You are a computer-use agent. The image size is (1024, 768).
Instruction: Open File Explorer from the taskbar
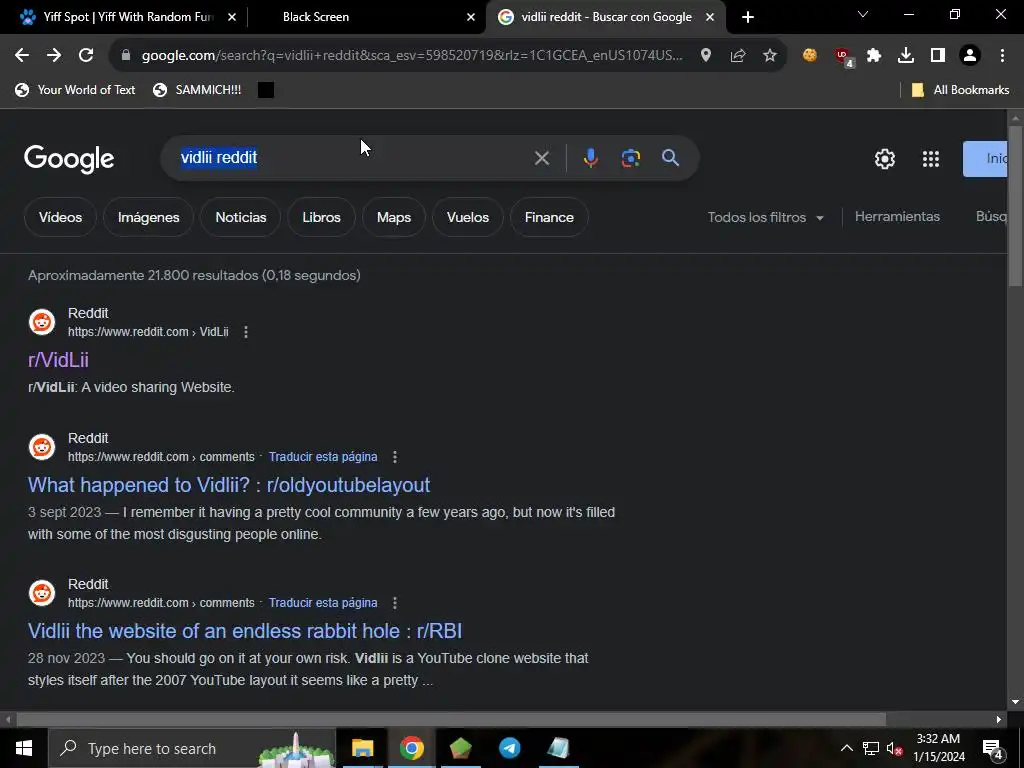pos(362,748)
